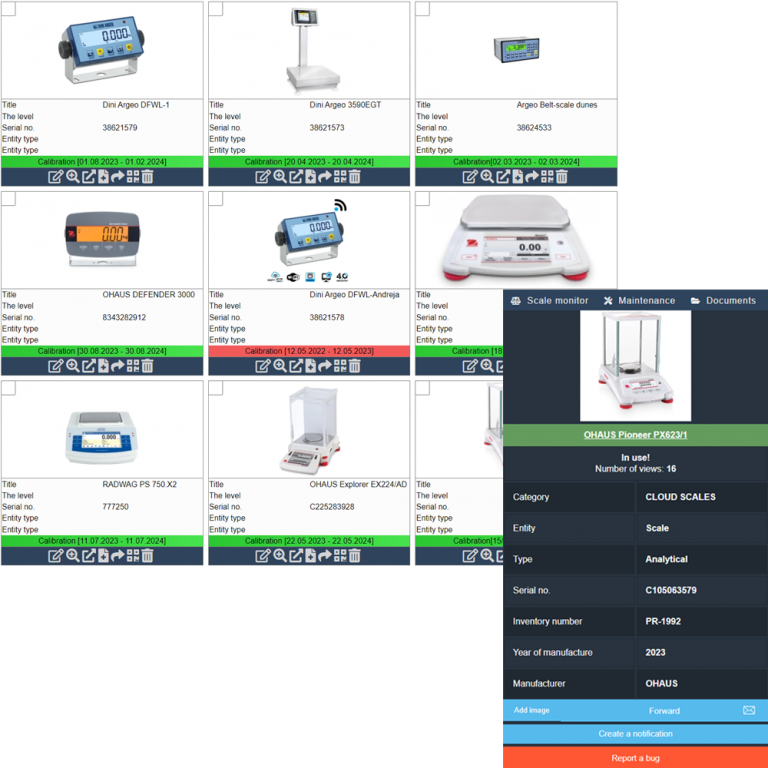Image resolution: width=768 pixels, height=768 pixels.
Task: Click the Report a bug button
Action: (x=635, y=758)
